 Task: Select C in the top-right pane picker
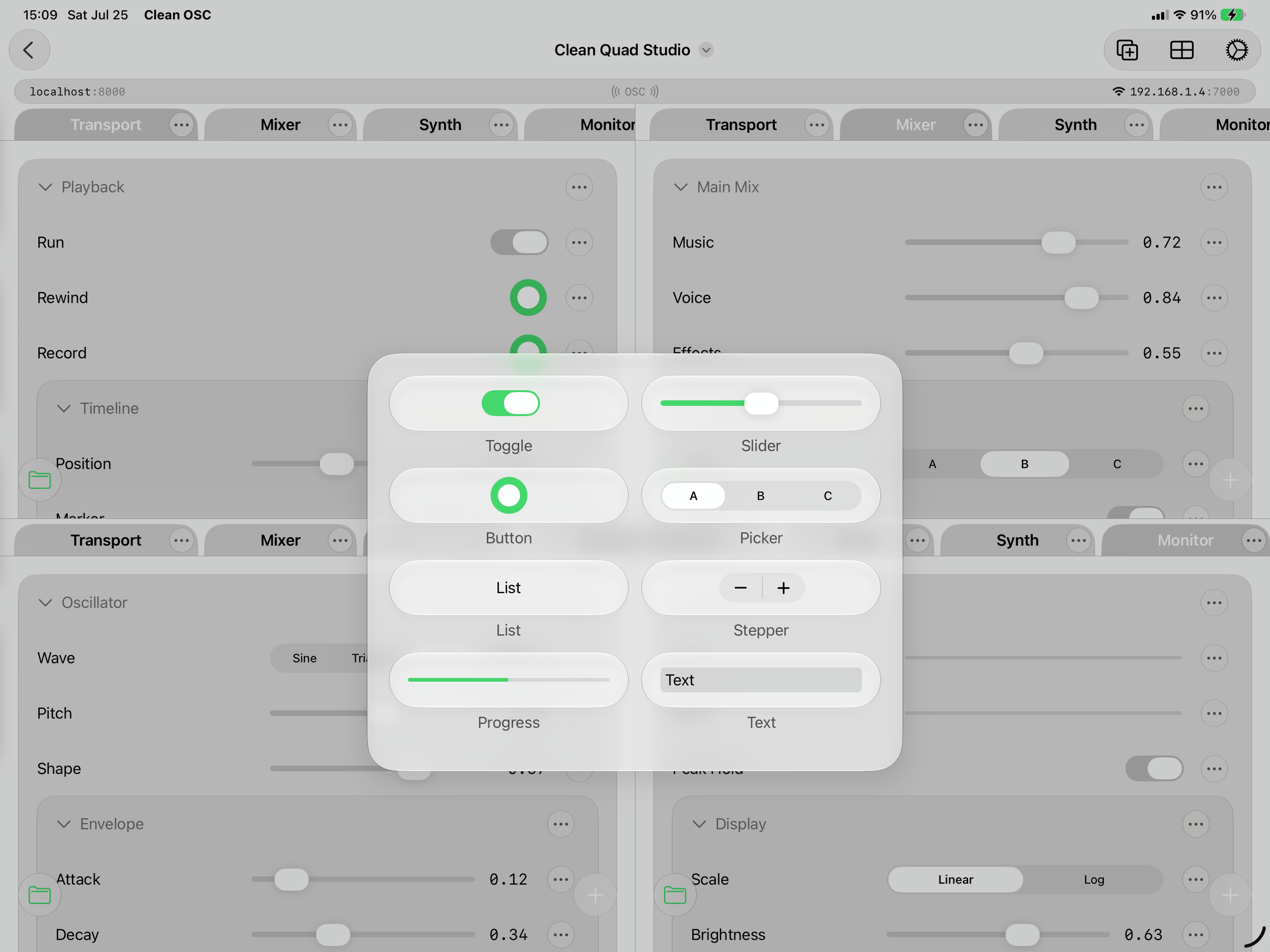coord(1117,464)
